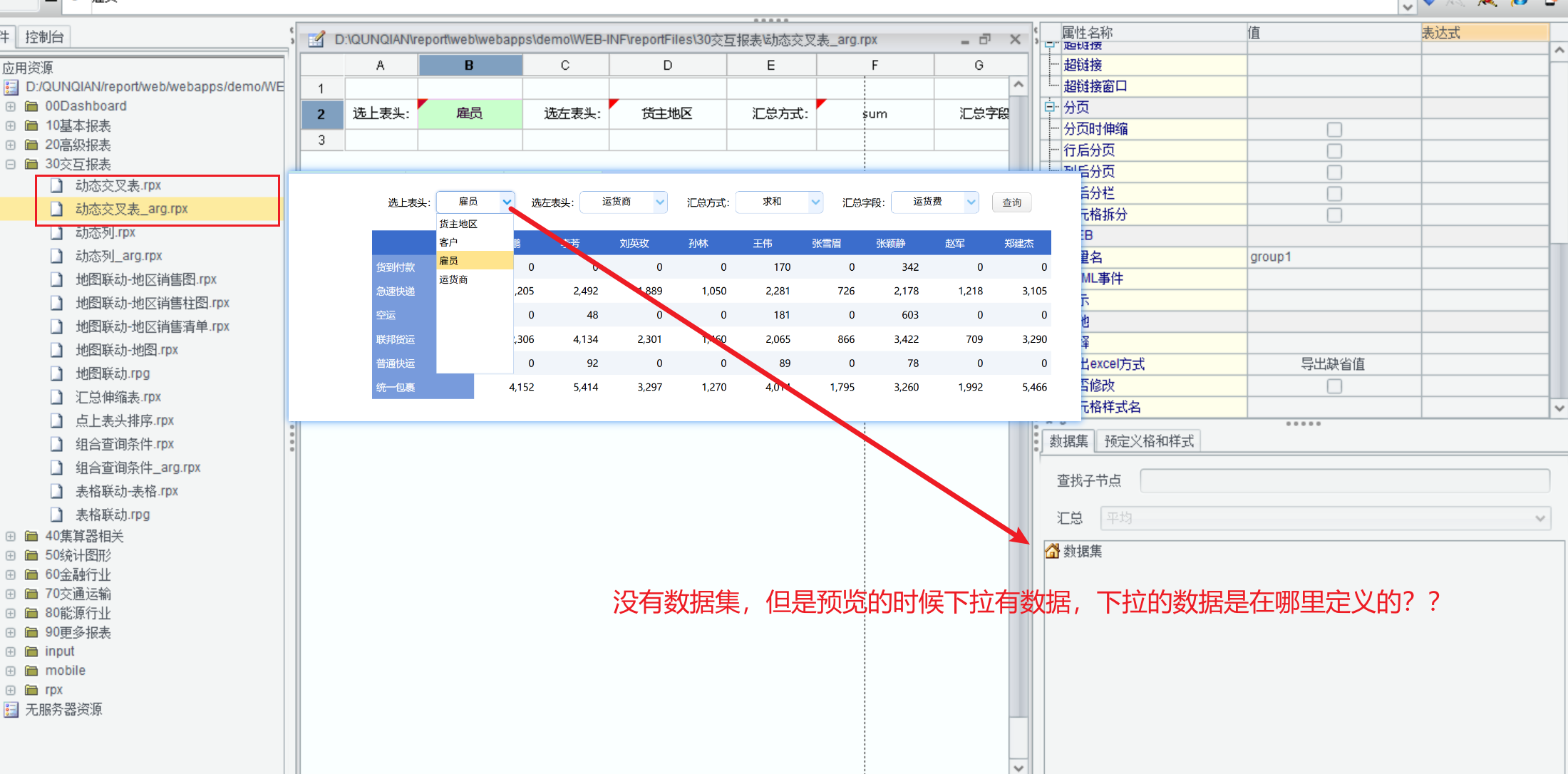
Task: Click file icon of 动态交叉表.rpx
Action: 57,186
